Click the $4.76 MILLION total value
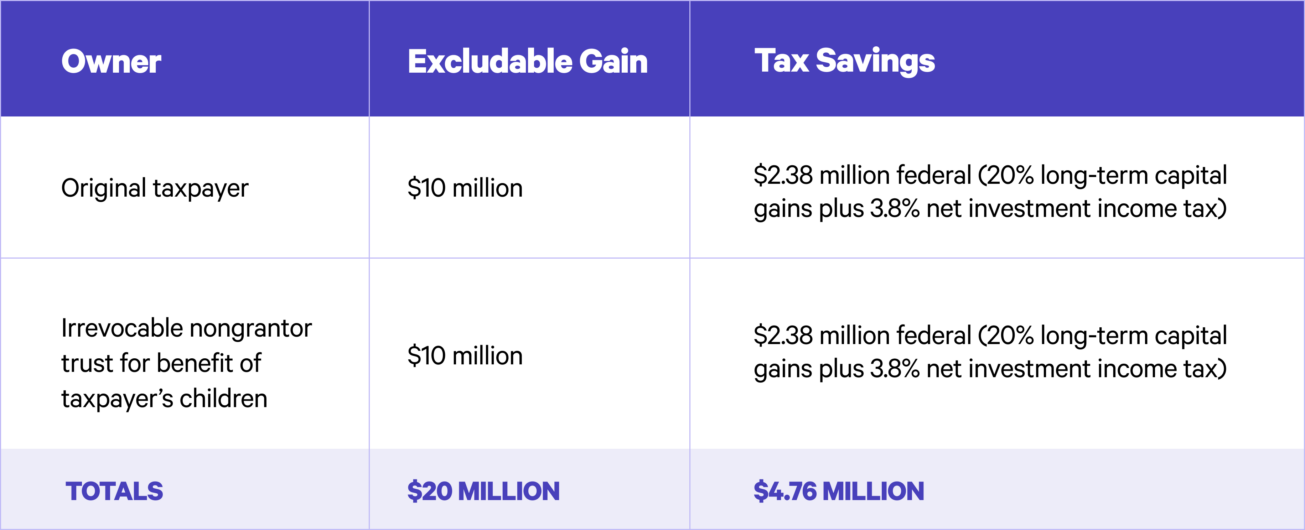This screenshot has width=1305, height=530. [x=839, y=491]
